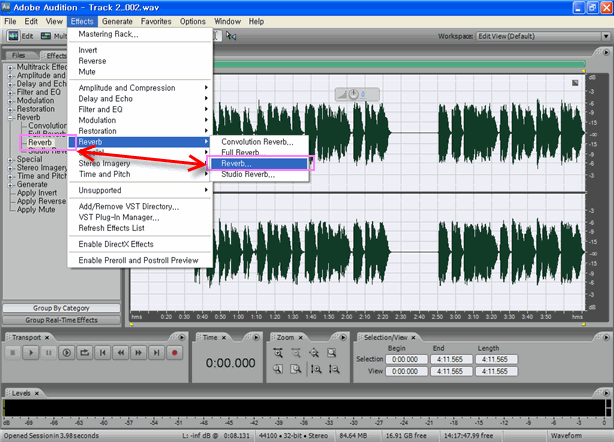
Task: Click VST Plug-In Manager... item
Action: [140, 217]
